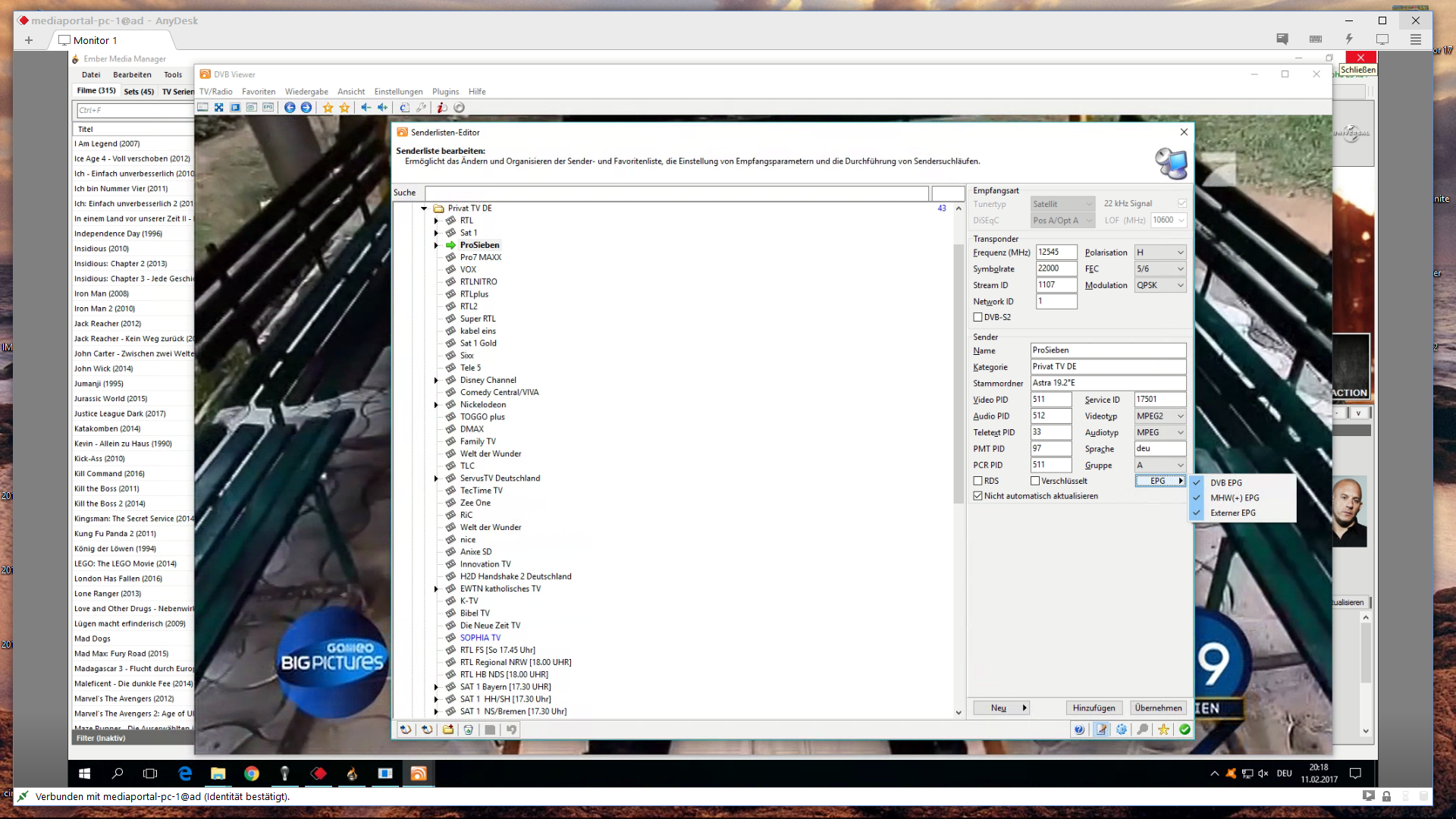Click the edit notepad icon in bottom toolbar

(1101, 730)
